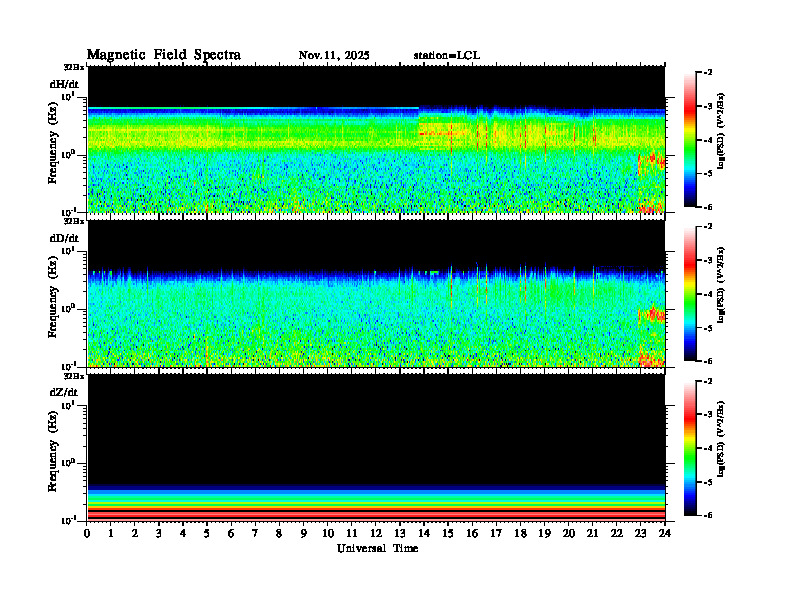The height and width of the screenshot is (612, 792).
Task: Click hour tick label "8" on time axis
Action: tap(279, 534)
